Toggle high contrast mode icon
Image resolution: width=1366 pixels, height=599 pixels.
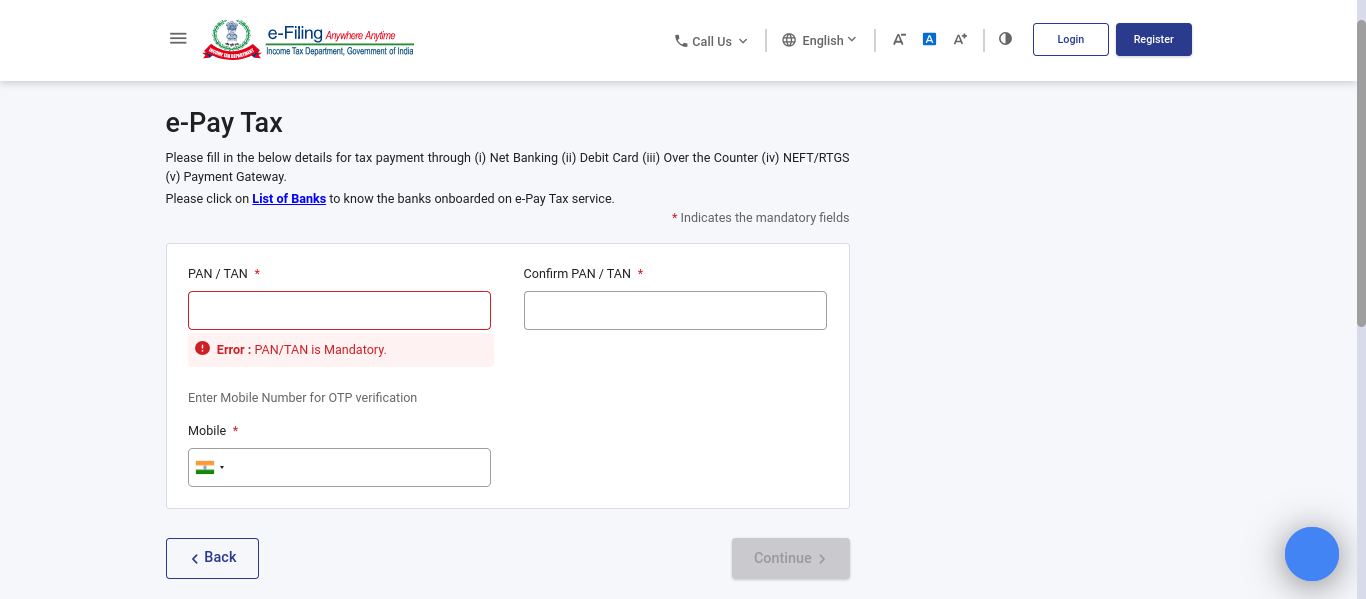tap(1005, 39)
